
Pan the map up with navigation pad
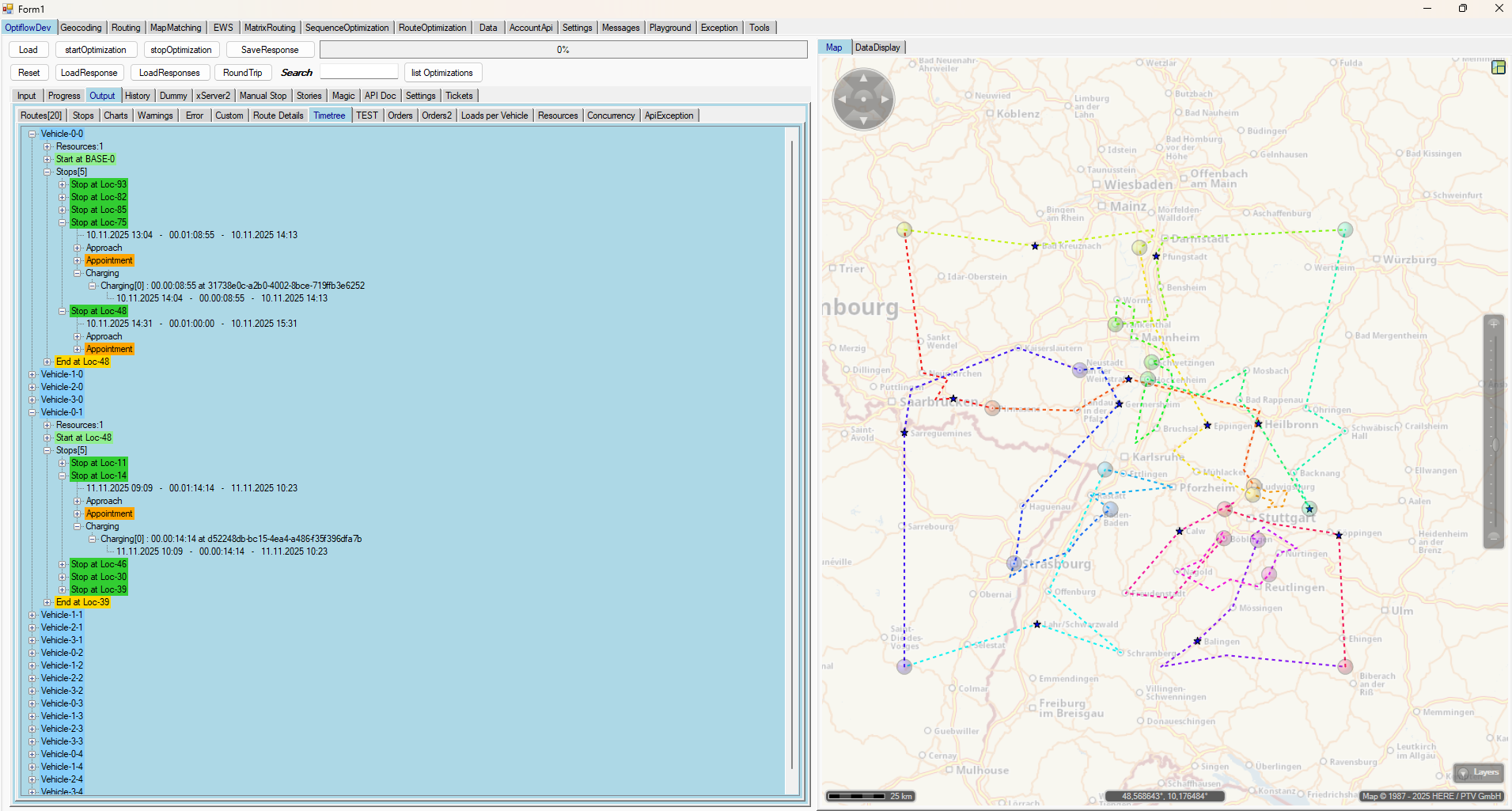[863, 79]
